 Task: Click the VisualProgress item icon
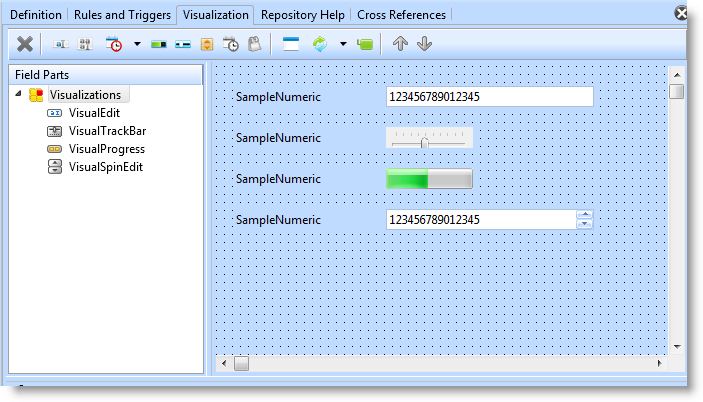(x=54, y=149)
